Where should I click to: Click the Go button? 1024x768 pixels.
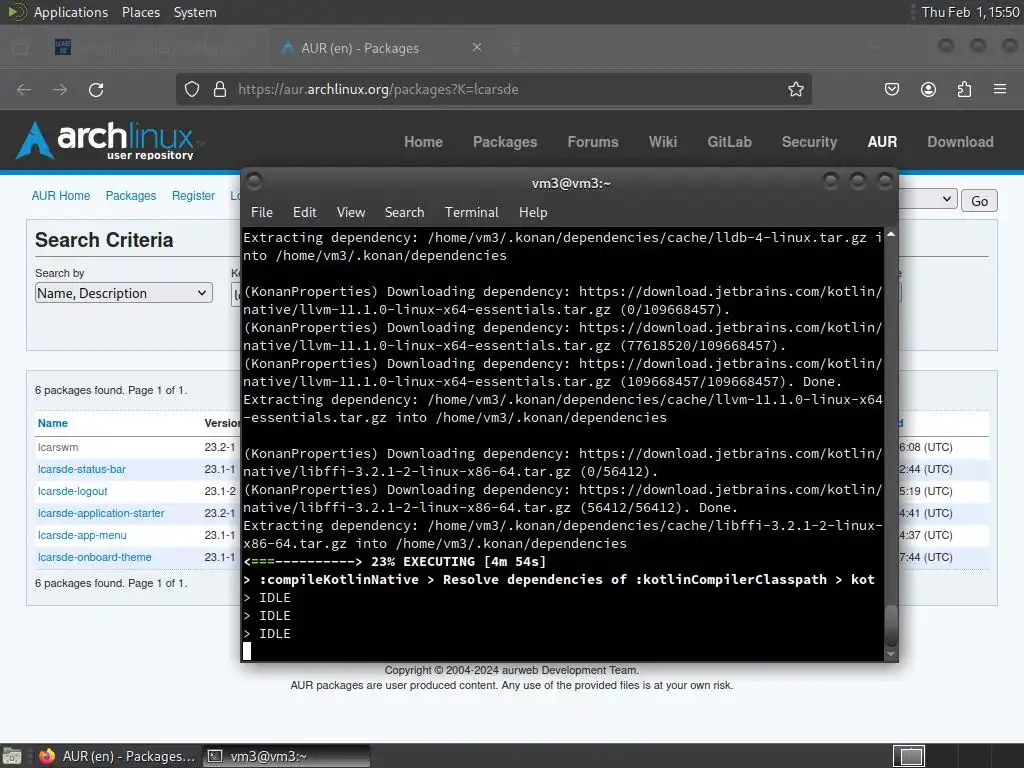pyautogui.click(x=979, y=200)
